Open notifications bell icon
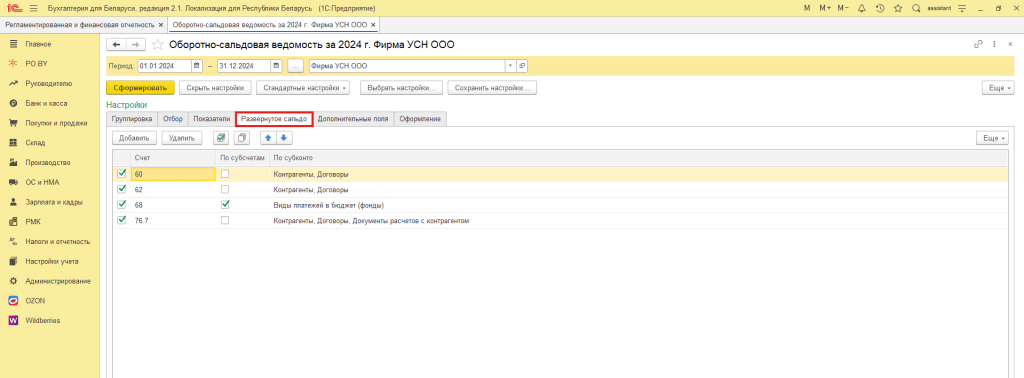Screen dimensions: 1024x378 click(x=861, y=8)
